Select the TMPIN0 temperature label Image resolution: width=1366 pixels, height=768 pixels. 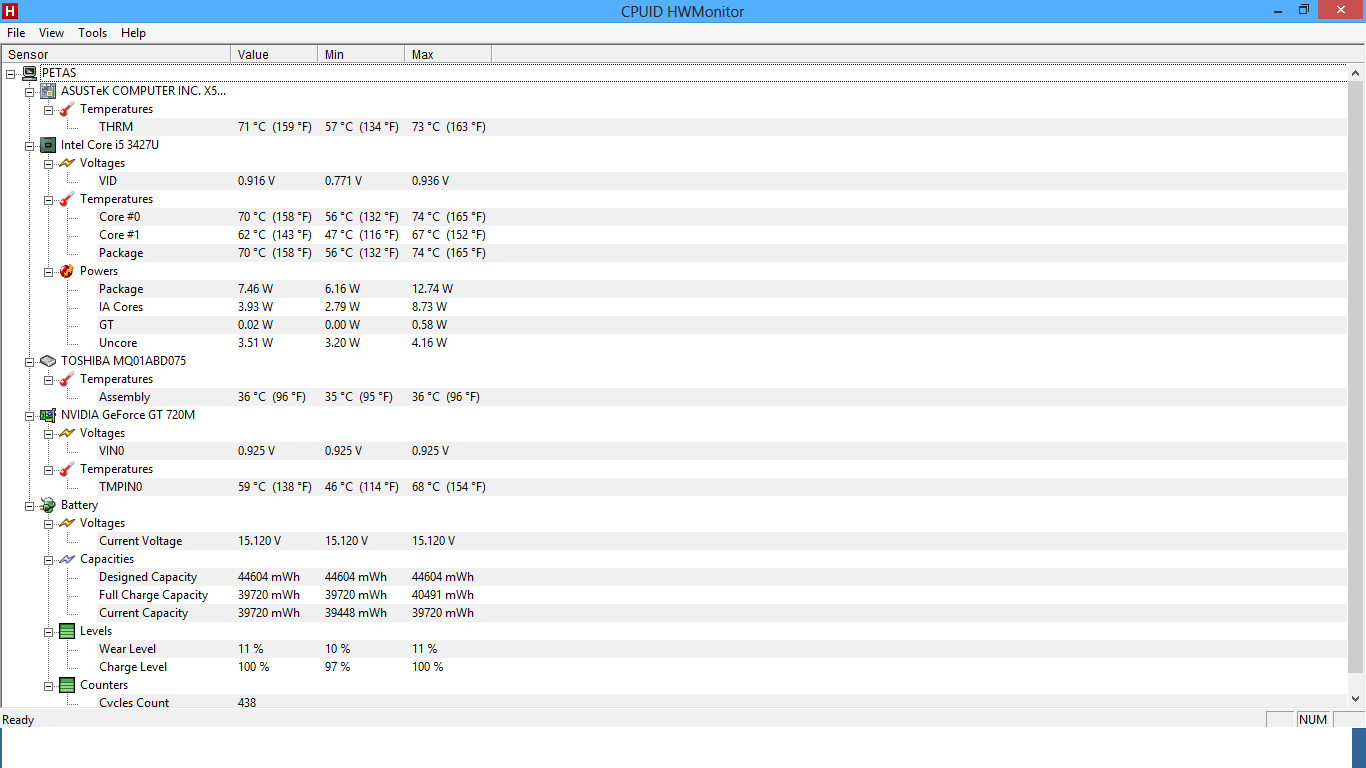pyautogui.click(x=121, y=487)
